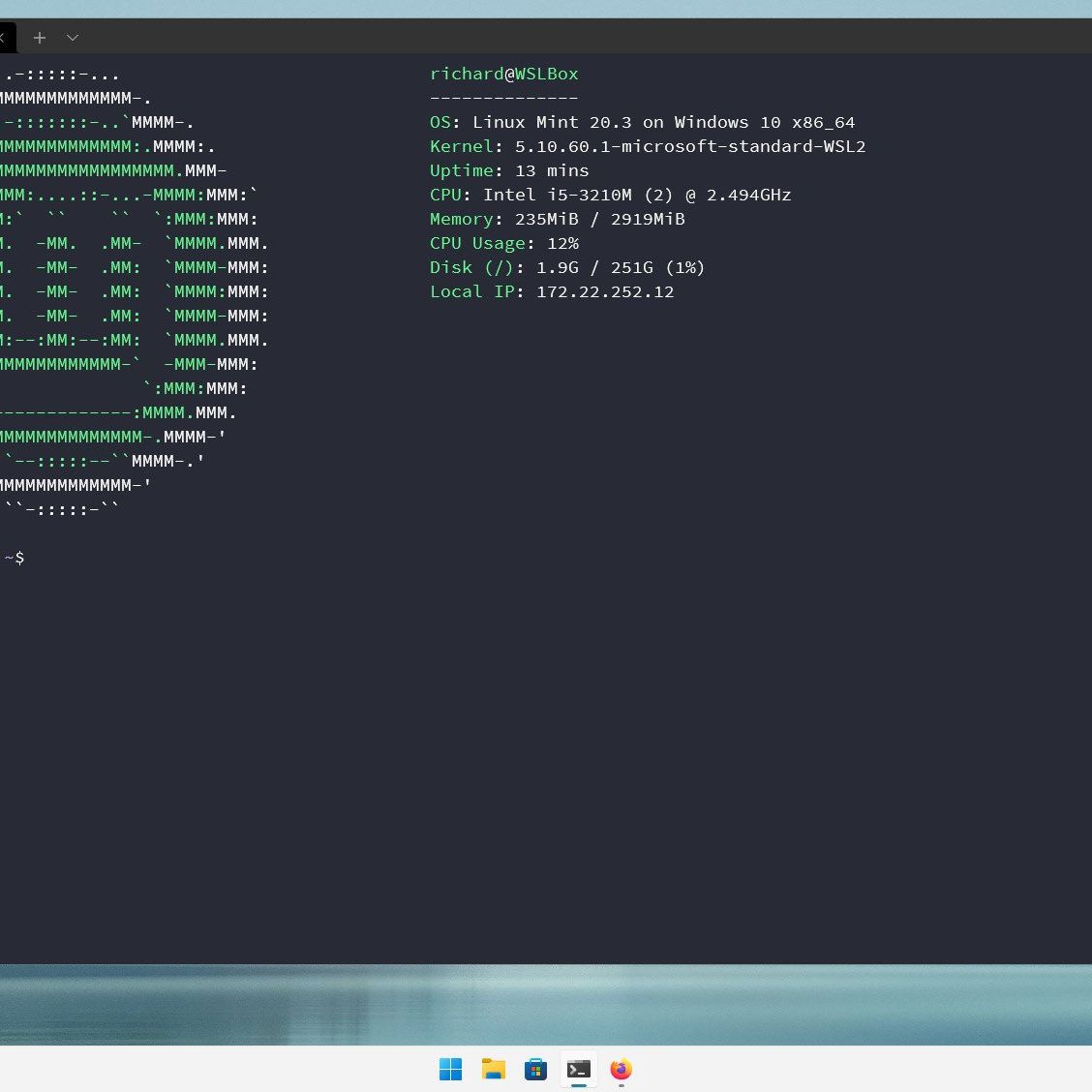This screenshot has width=1092, height=1092.
Task: Click the Disk (/) usage line
Action: (x=567, y=267)
